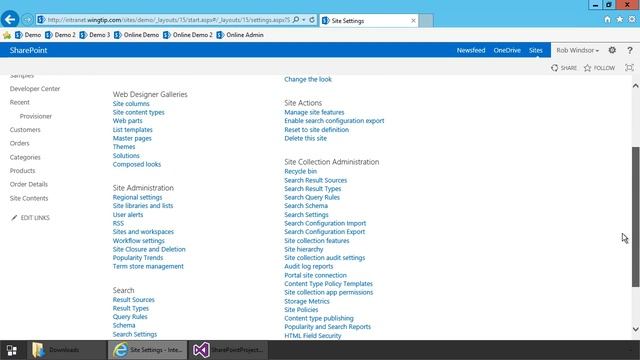Open the Online Admin bookmark
Viewport: 640px width, 360px height.
pos(240,35)
